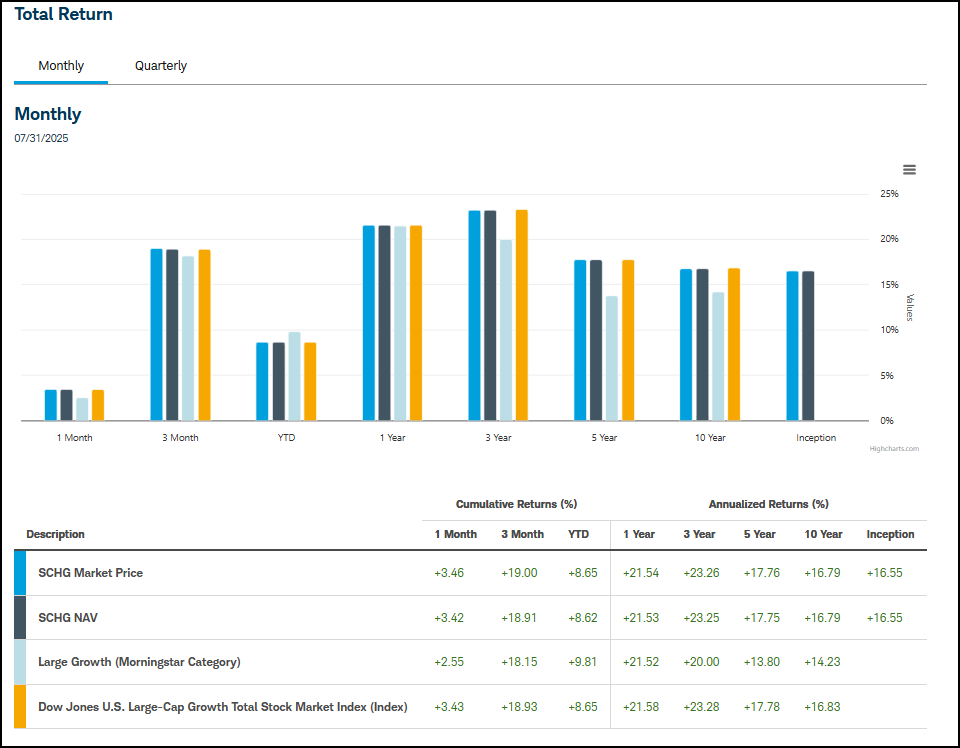Open the Highcharts.com credit link

click(894, 449)
